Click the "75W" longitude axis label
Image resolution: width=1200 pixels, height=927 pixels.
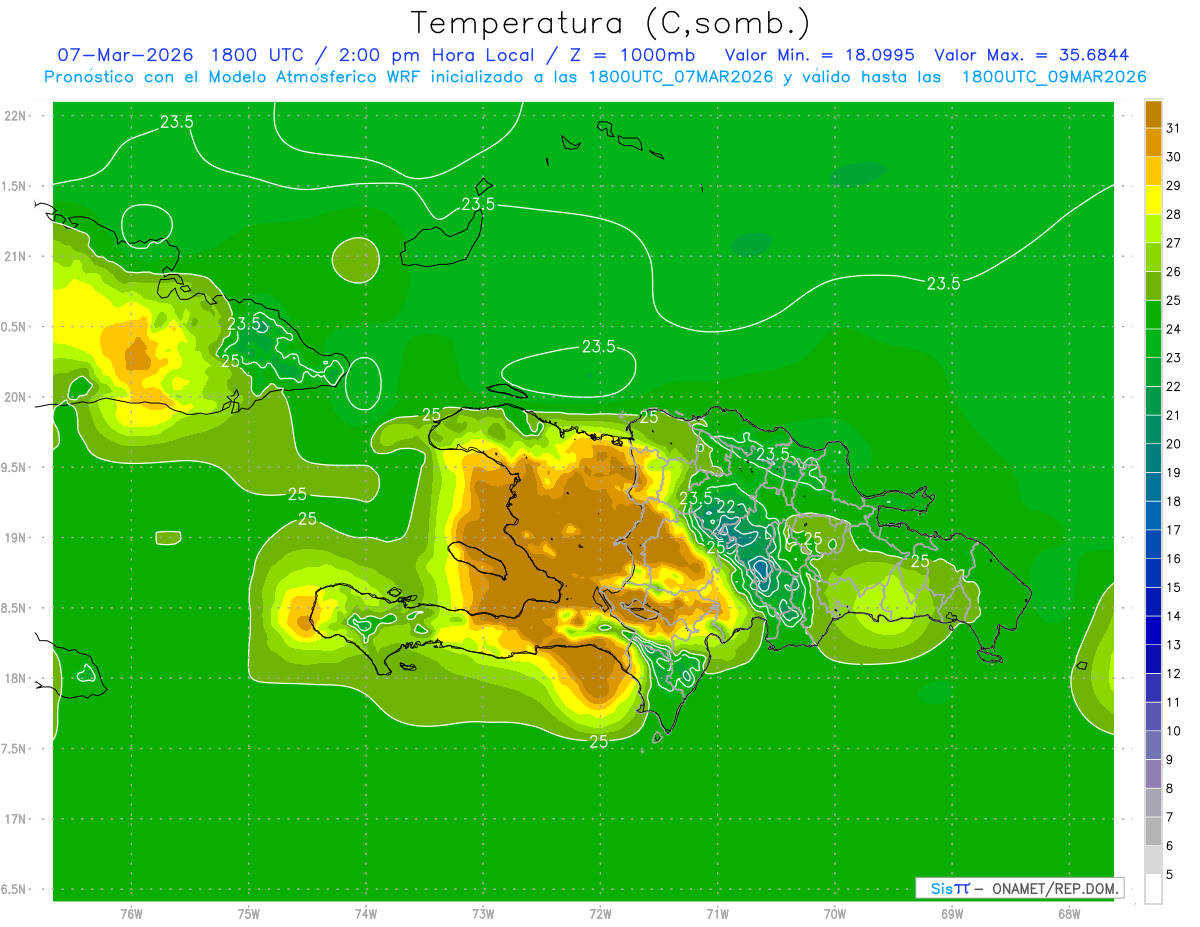249,914
